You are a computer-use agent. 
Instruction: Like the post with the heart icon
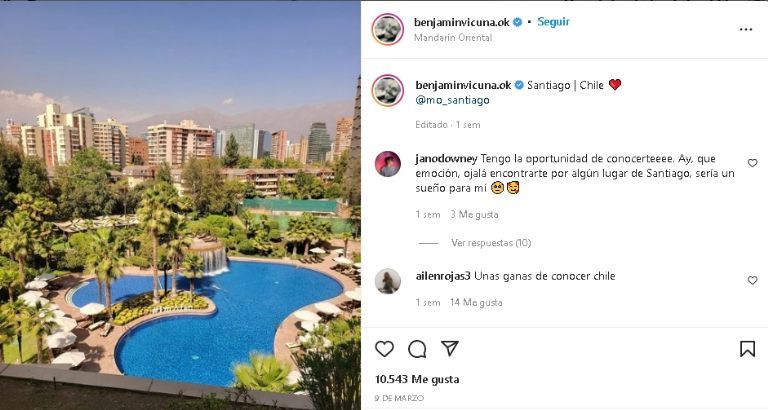click(384, 349)
